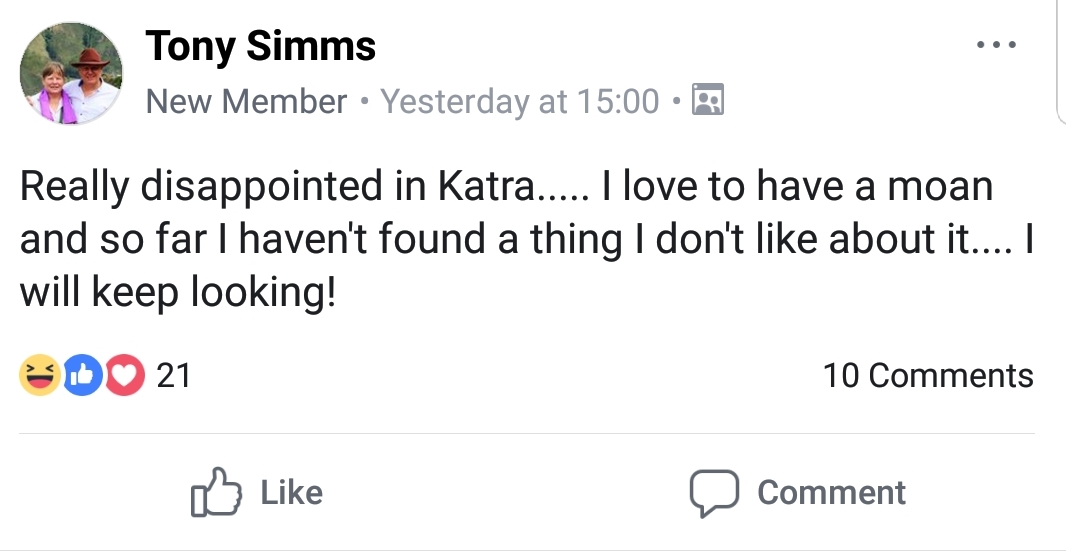Image resolution: width=1066 pixels, height=557 pixels.
Task: Open the 10 Comments link
Action: coord(927,376)
